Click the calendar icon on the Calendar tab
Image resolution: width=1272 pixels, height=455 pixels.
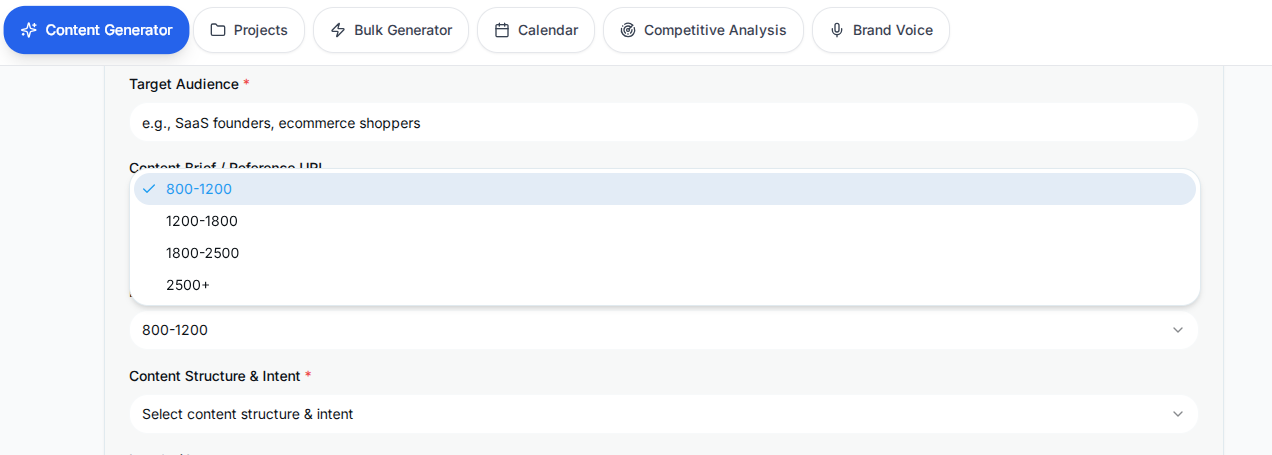[502, 30]
